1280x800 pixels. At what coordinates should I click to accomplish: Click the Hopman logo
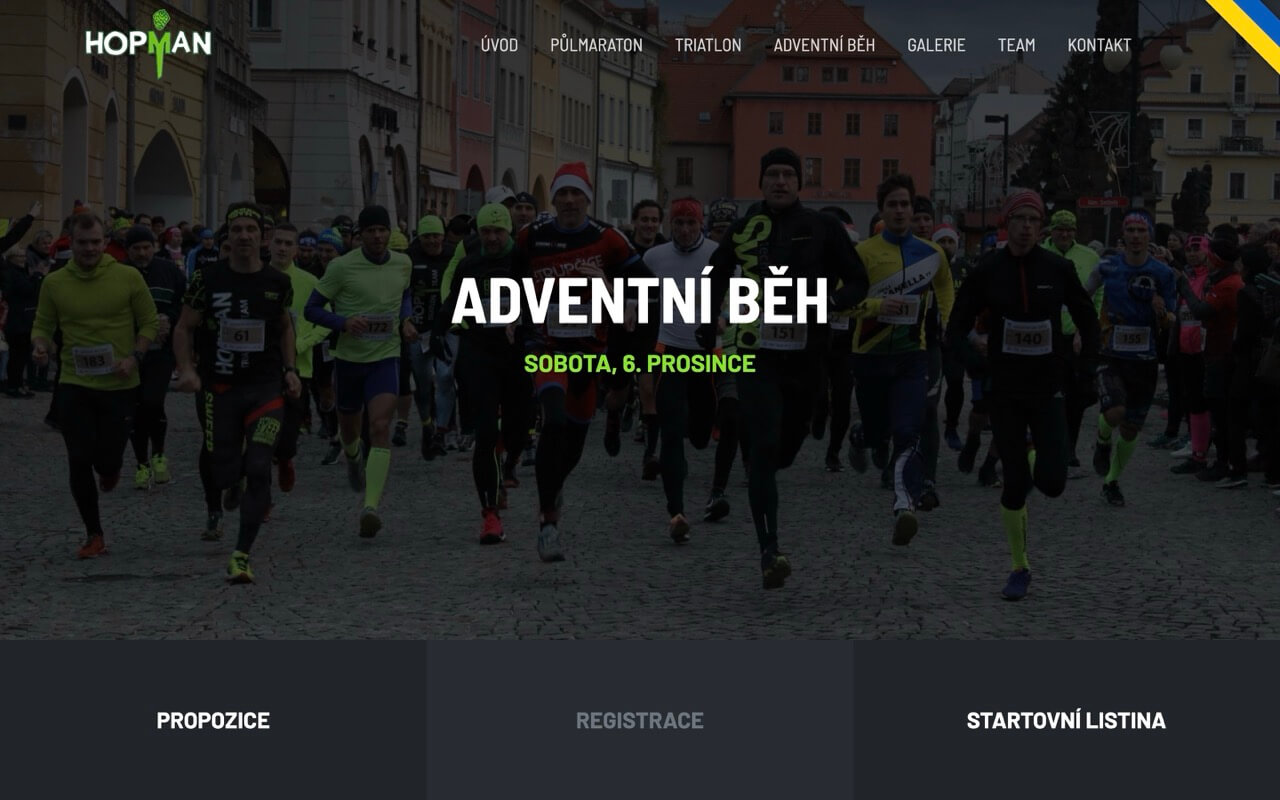[148, 44]
